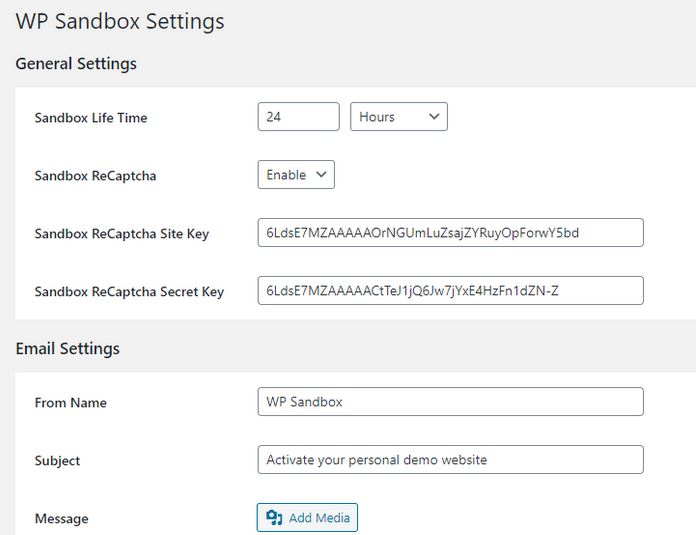Click the From Name label
The image size is (696, 535).
point(71,403)
